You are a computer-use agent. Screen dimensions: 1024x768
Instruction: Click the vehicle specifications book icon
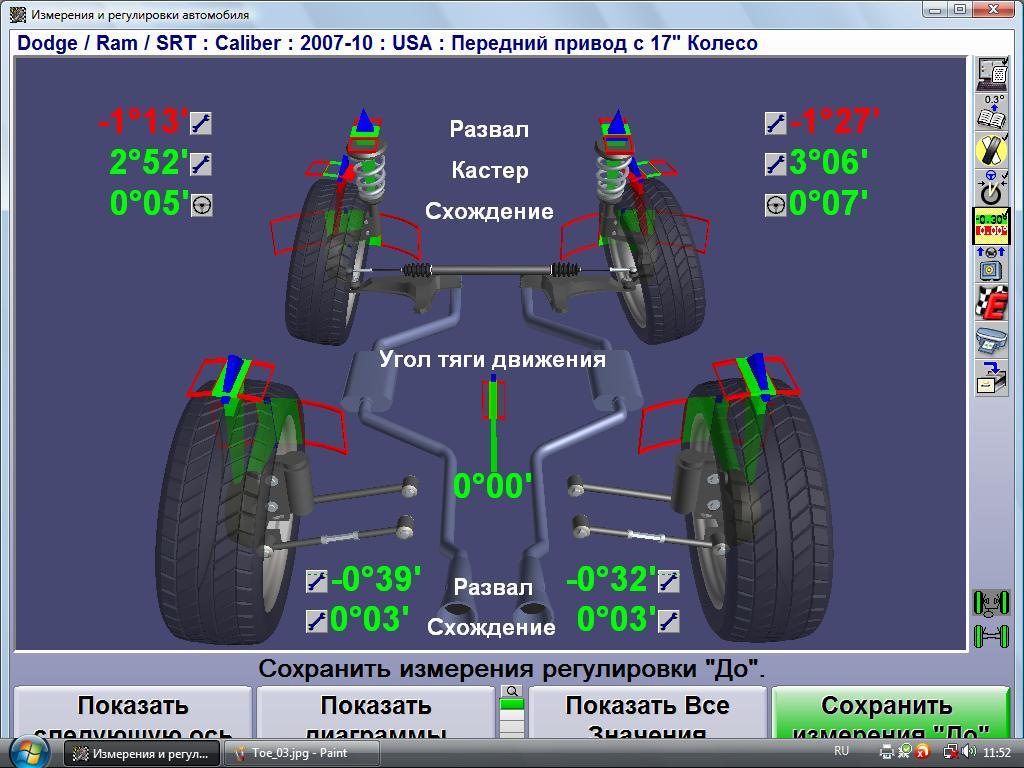click(x=991, y=112)
